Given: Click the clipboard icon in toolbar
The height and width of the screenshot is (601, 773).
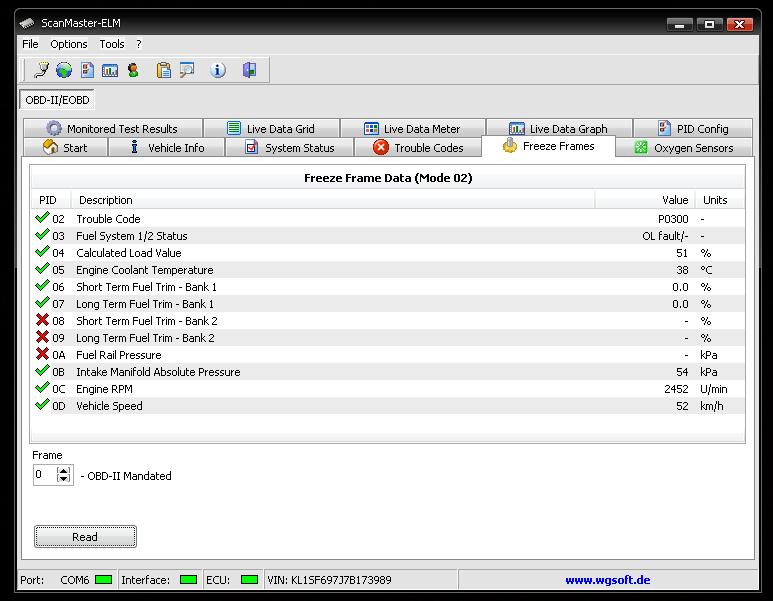Looking at the screenshot, I should [163, 70].
